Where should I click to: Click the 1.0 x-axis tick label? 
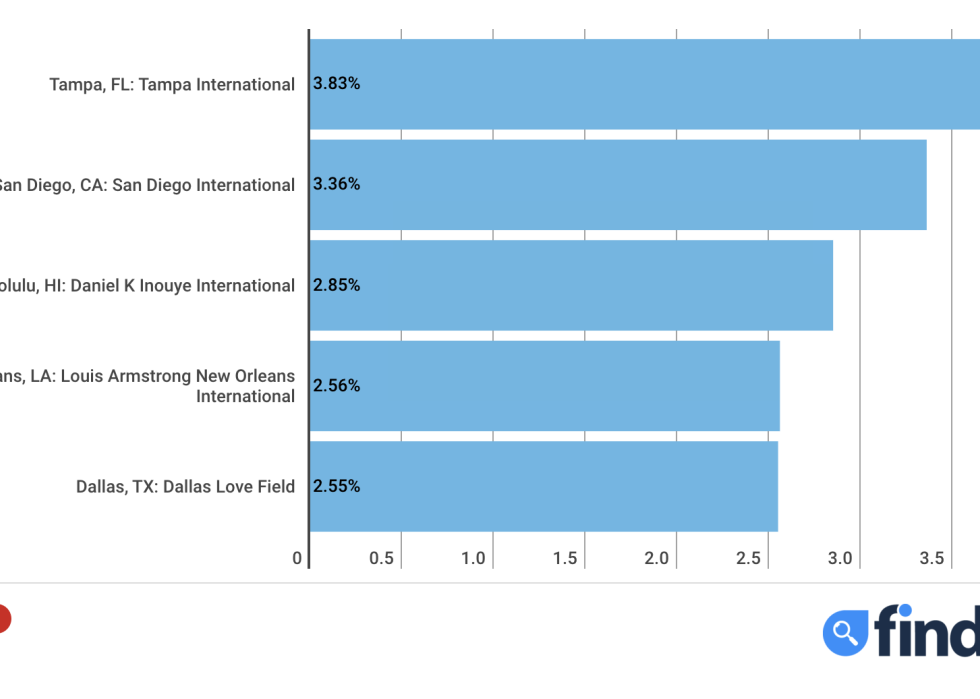click(473, 558)
